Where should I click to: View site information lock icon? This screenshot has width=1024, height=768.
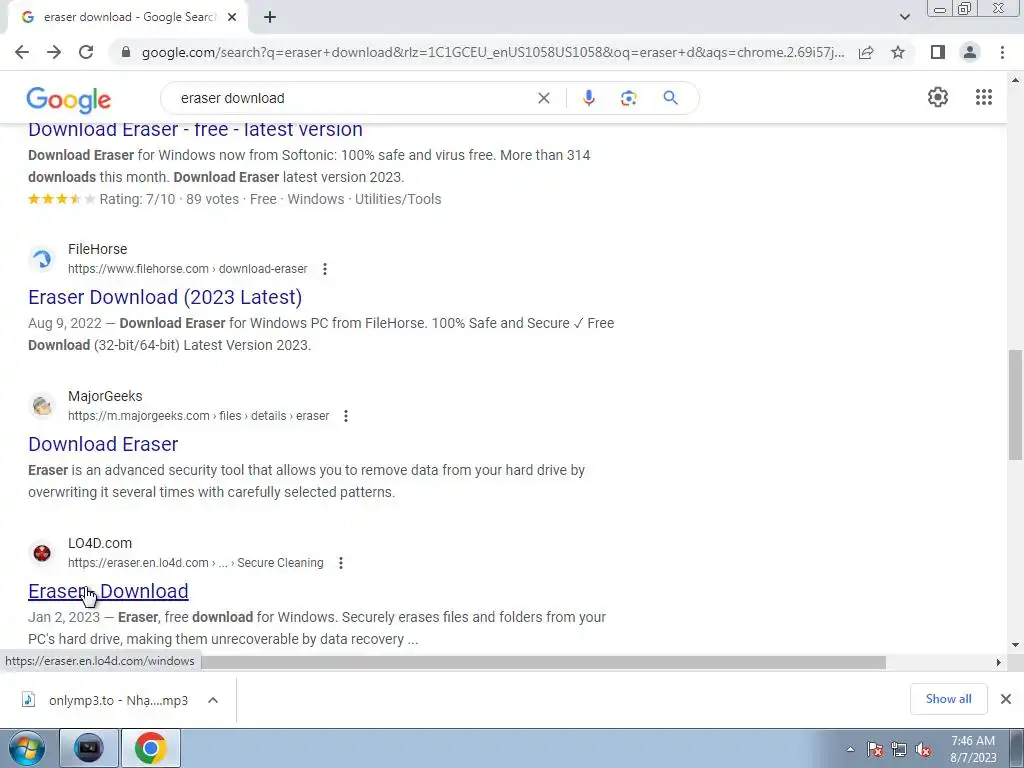tap(126, 52)
